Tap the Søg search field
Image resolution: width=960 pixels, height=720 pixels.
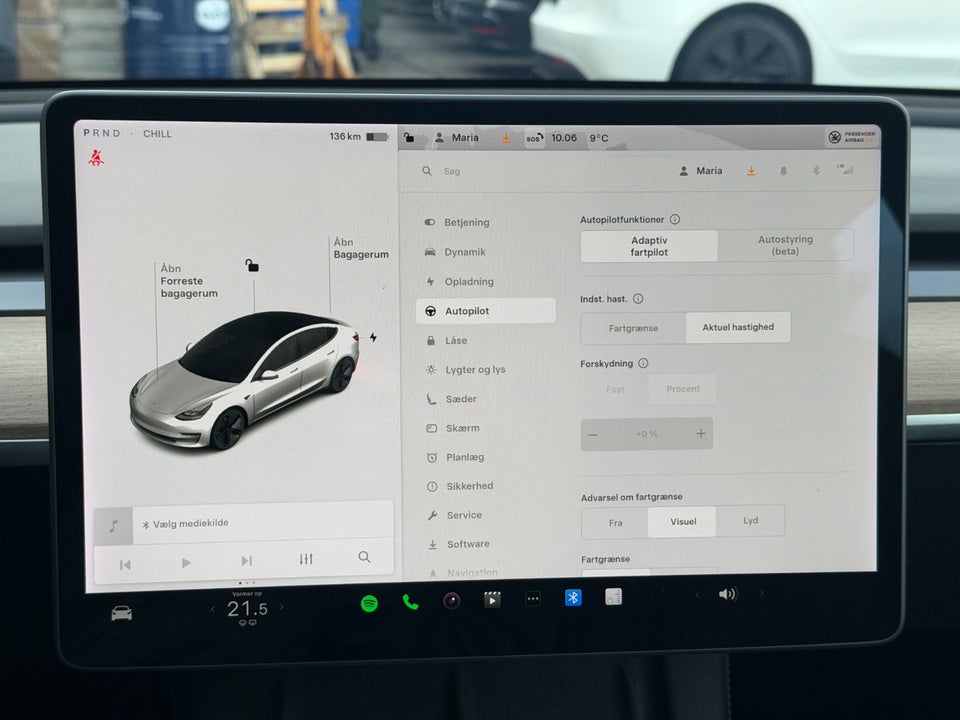click(452, 171)
